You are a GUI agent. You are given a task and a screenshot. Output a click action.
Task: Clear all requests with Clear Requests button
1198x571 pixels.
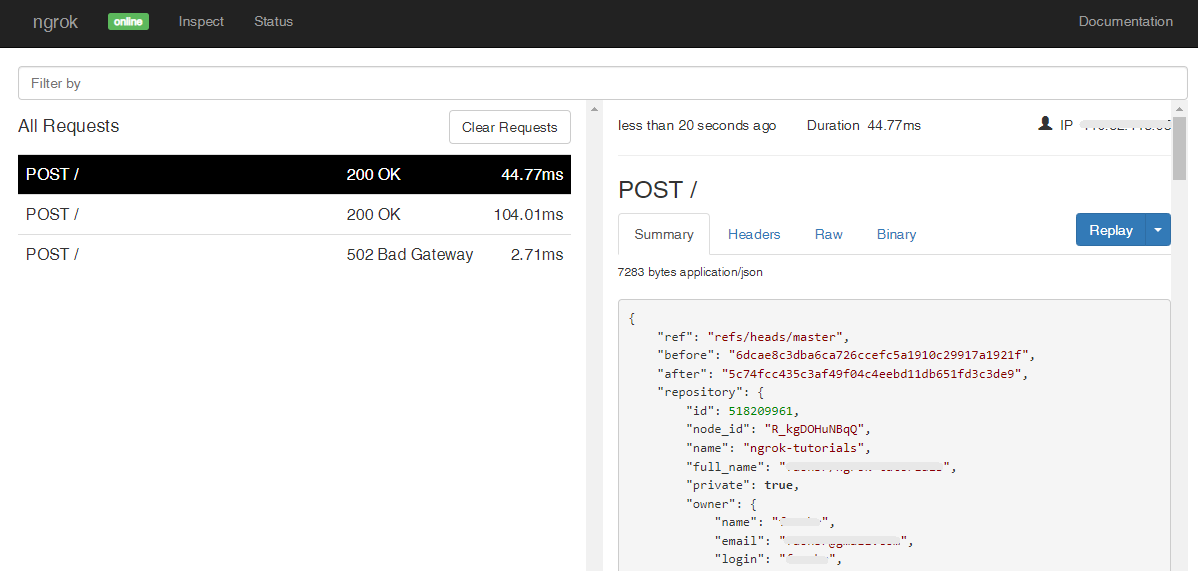pos(510,127)
